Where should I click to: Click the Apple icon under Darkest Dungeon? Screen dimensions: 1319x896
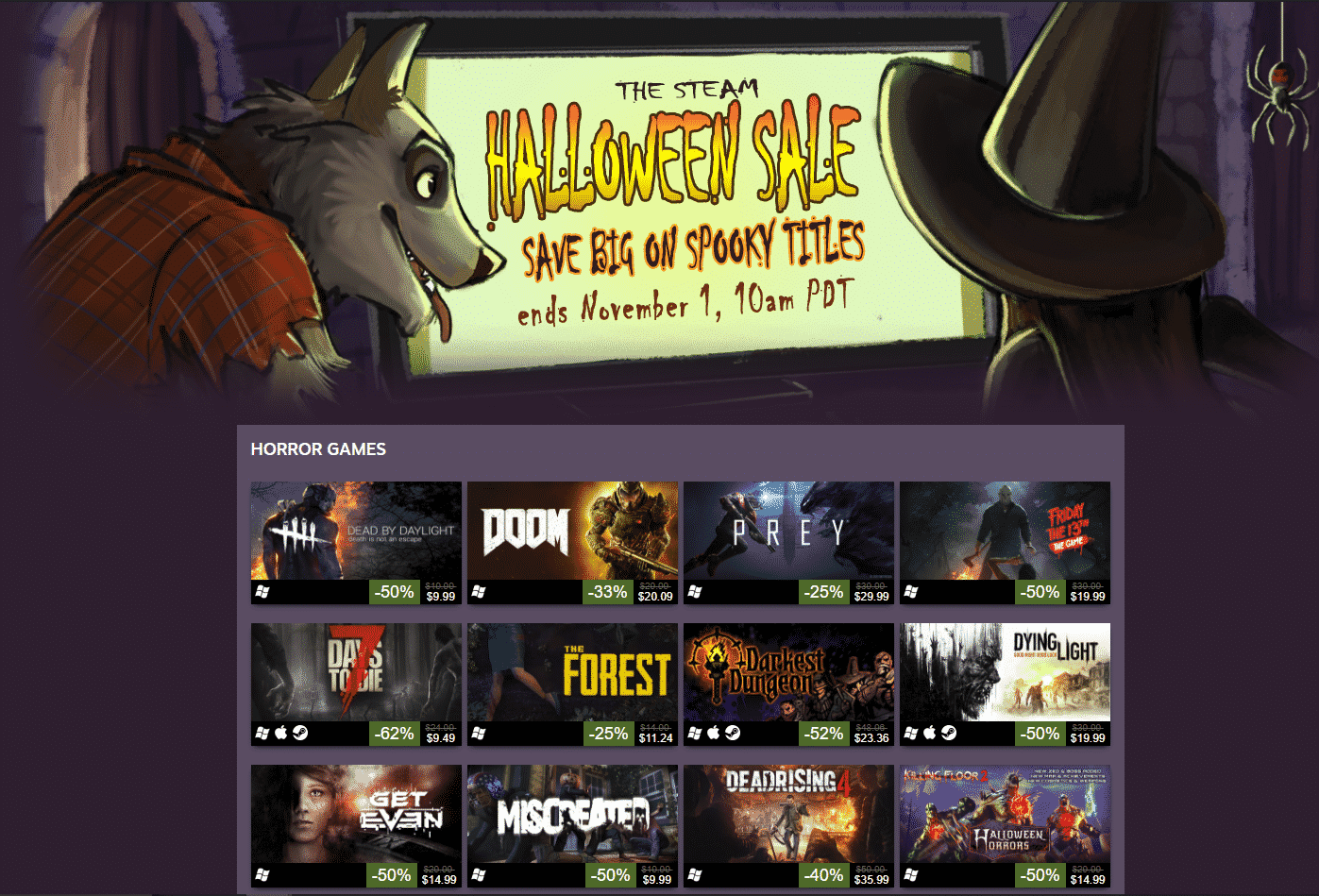tap(714, 733)
